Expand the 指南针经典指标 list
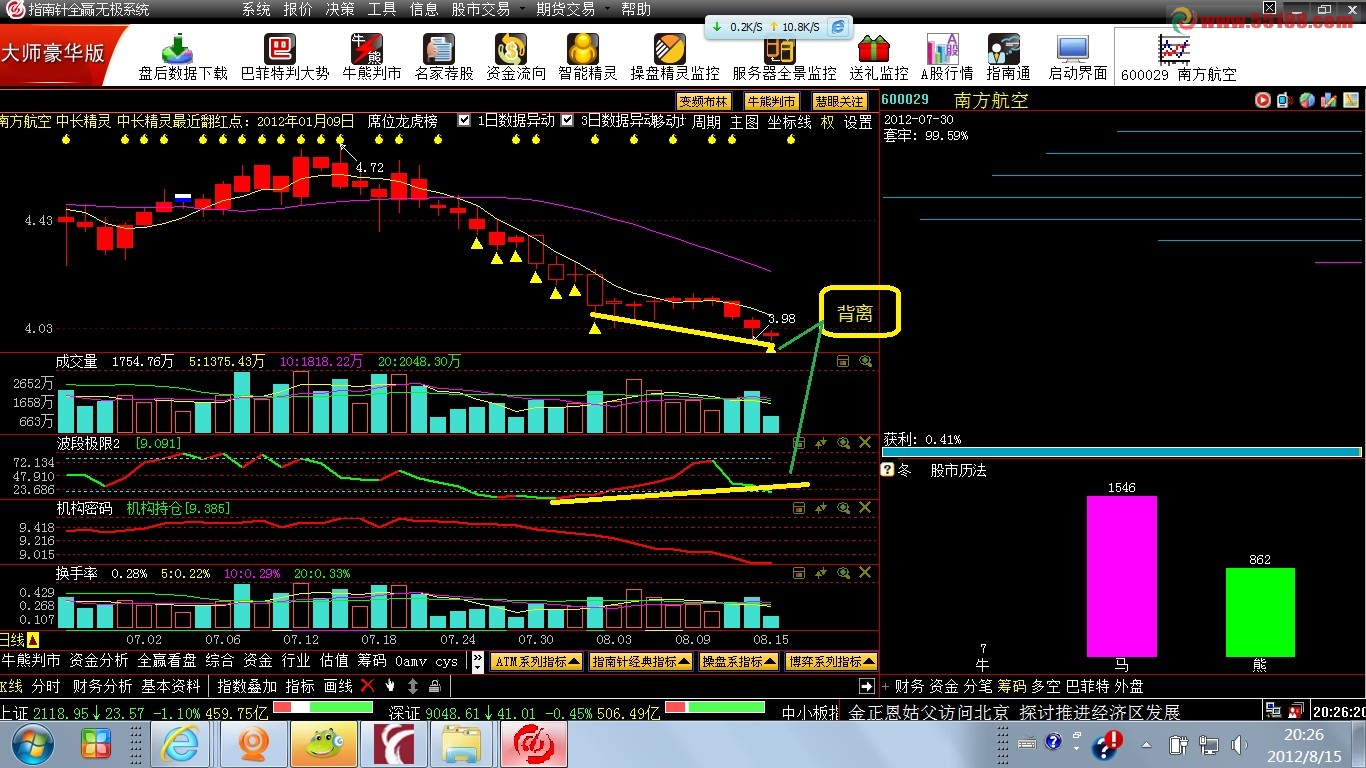 pos(641,661)
